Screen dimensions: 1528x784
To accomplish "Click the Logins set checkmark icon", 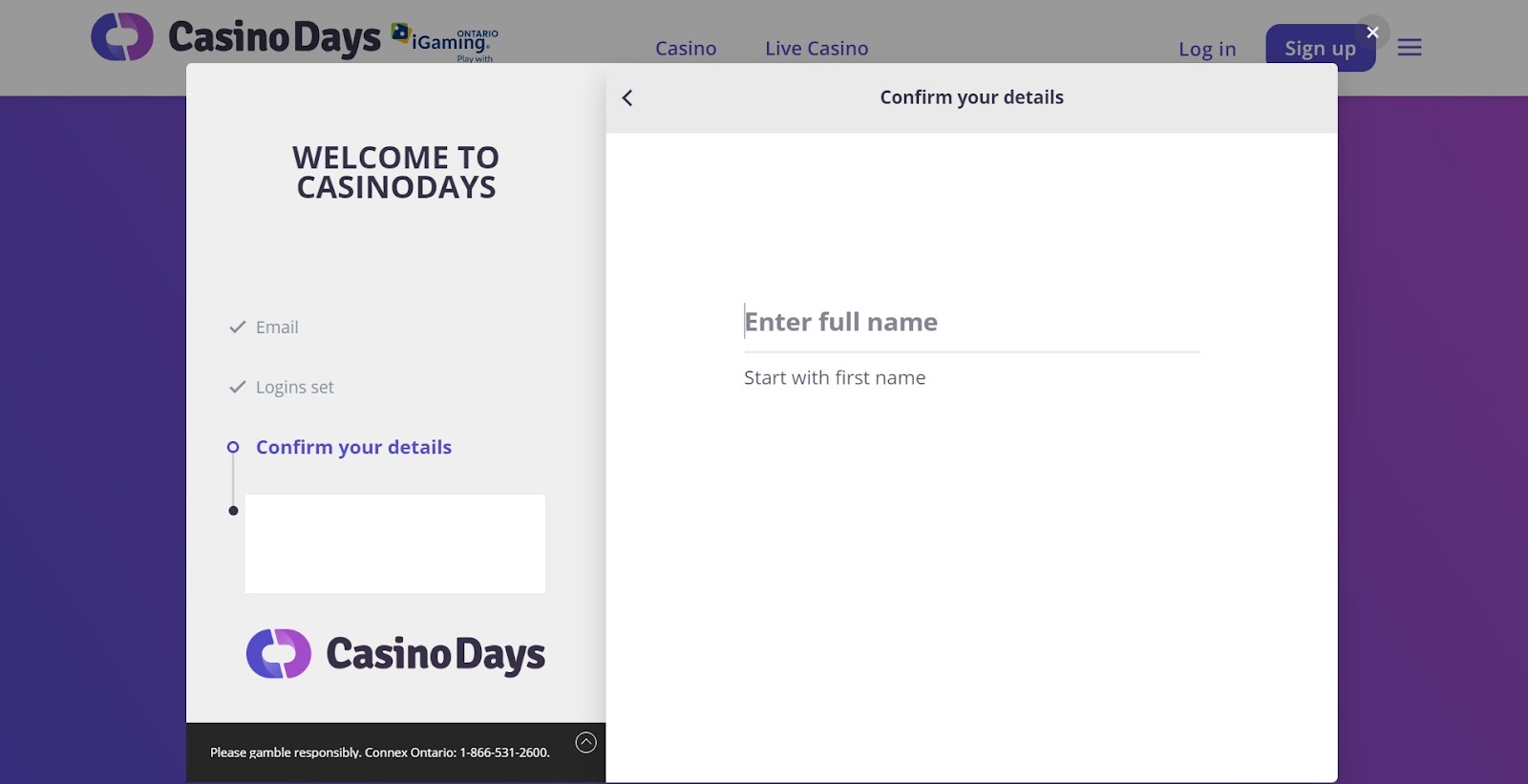I will [238, 388].
